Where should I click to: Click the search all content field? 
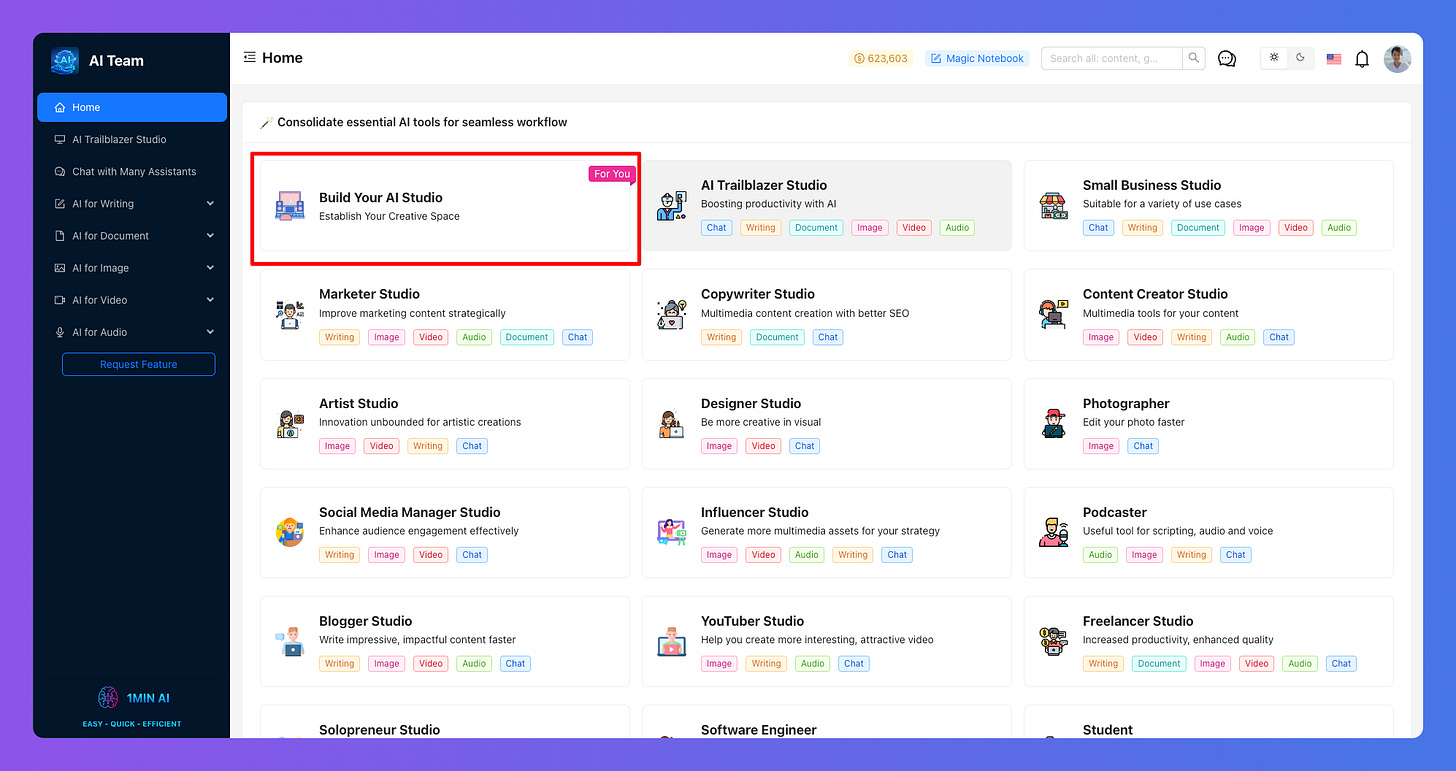point(1112,58)
